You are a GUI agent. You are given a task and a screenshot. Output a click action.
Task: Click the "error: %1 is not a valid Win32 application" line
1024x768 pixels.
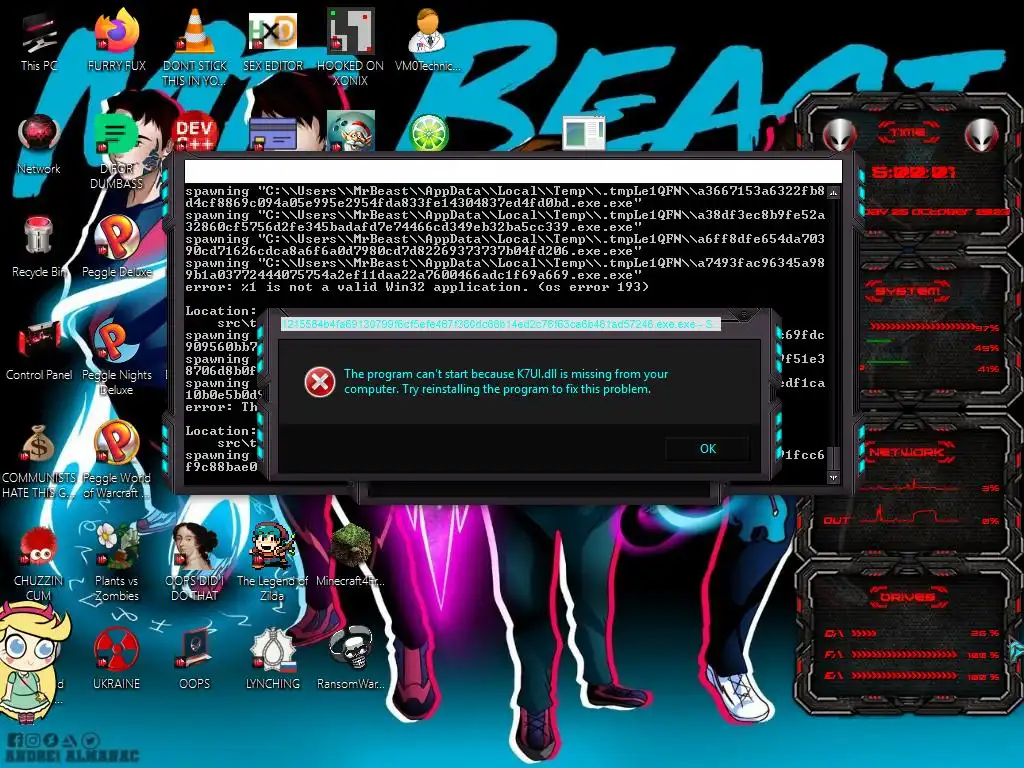click(x=417, y=287)
